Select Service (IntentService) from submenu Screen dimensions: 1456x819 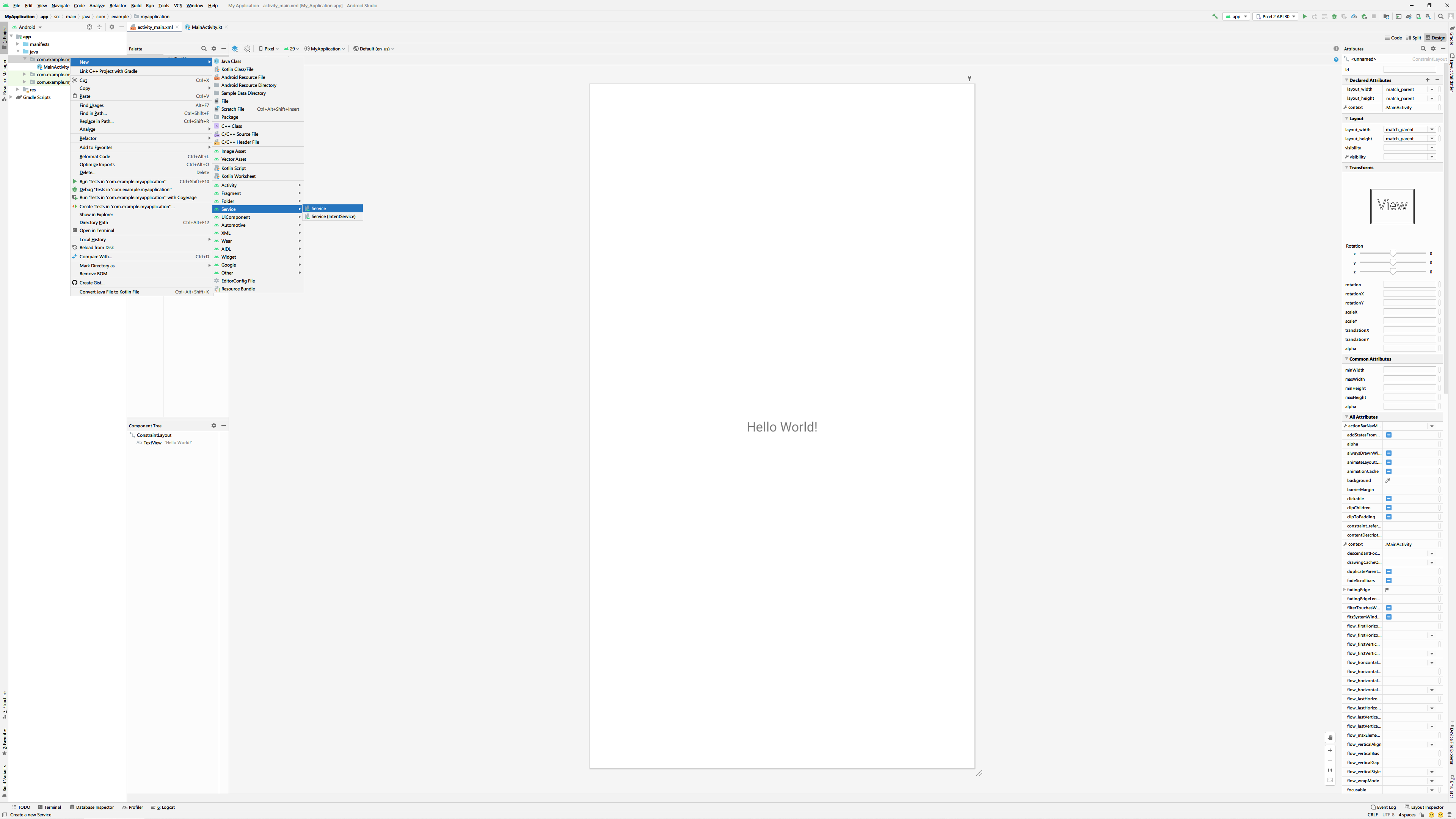[333, 217]
